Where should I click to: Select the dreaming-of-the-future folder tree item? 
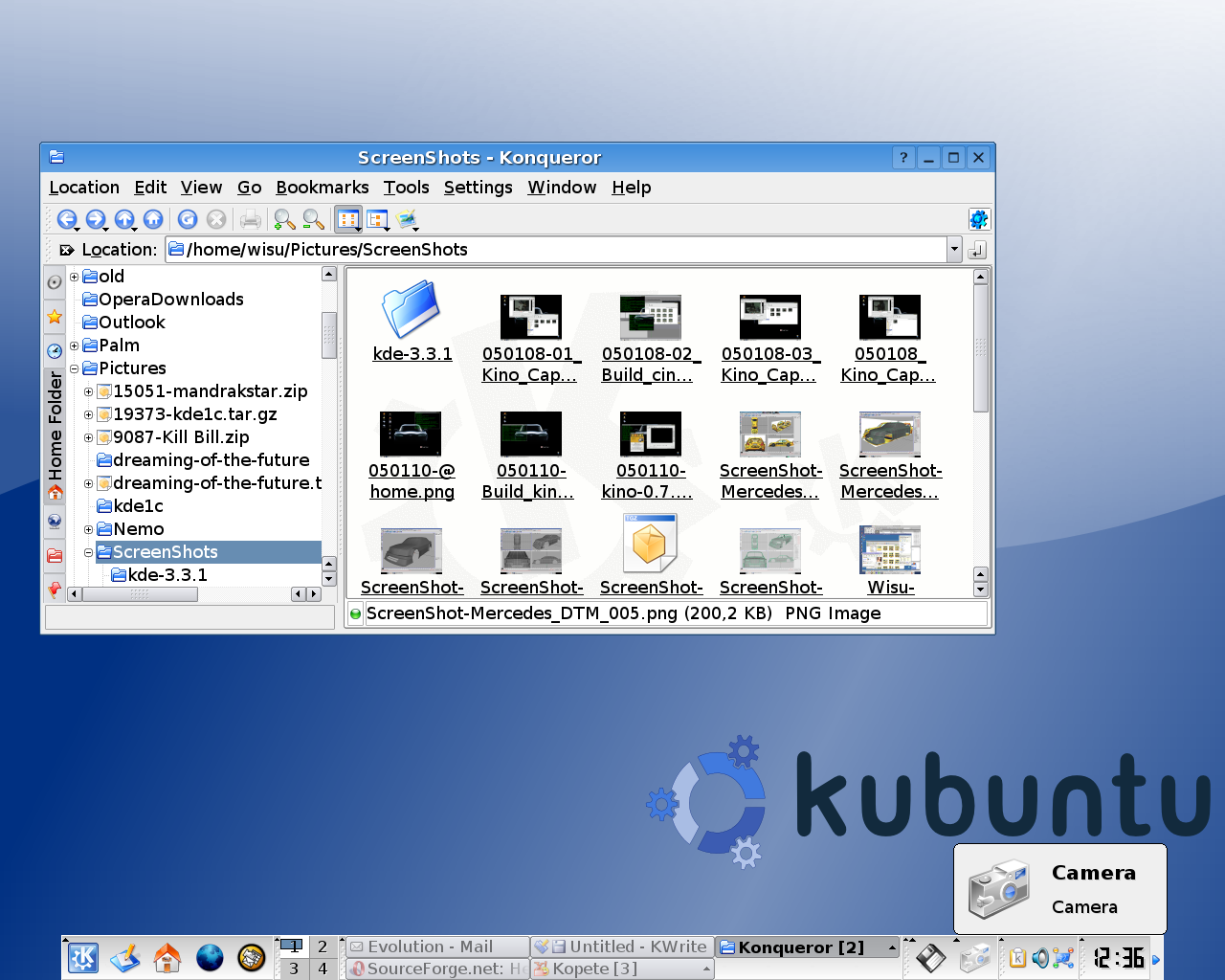[x=203, y=460]
